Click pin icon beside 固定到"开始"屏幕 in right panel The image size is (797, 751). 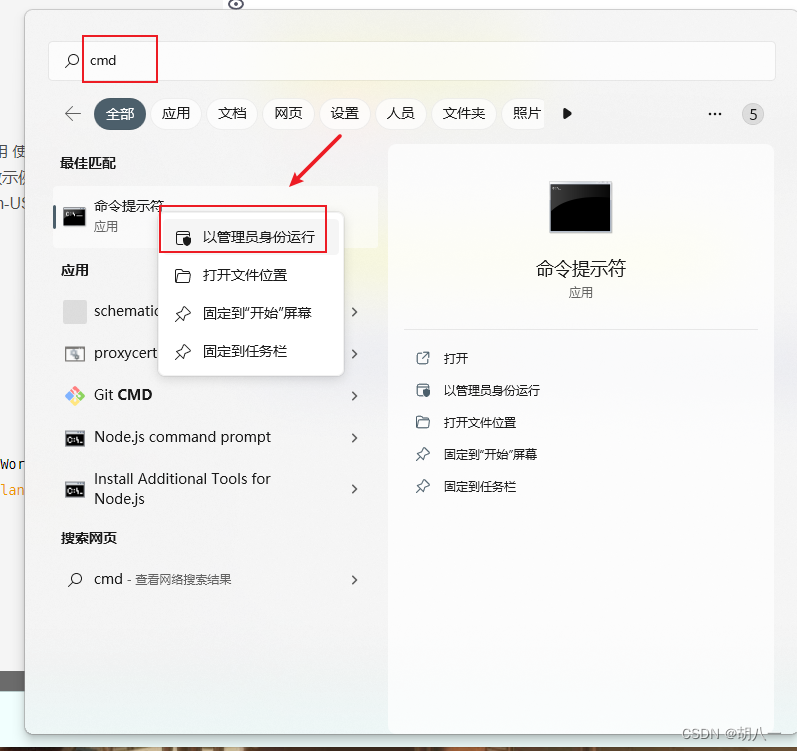point(423,454)
